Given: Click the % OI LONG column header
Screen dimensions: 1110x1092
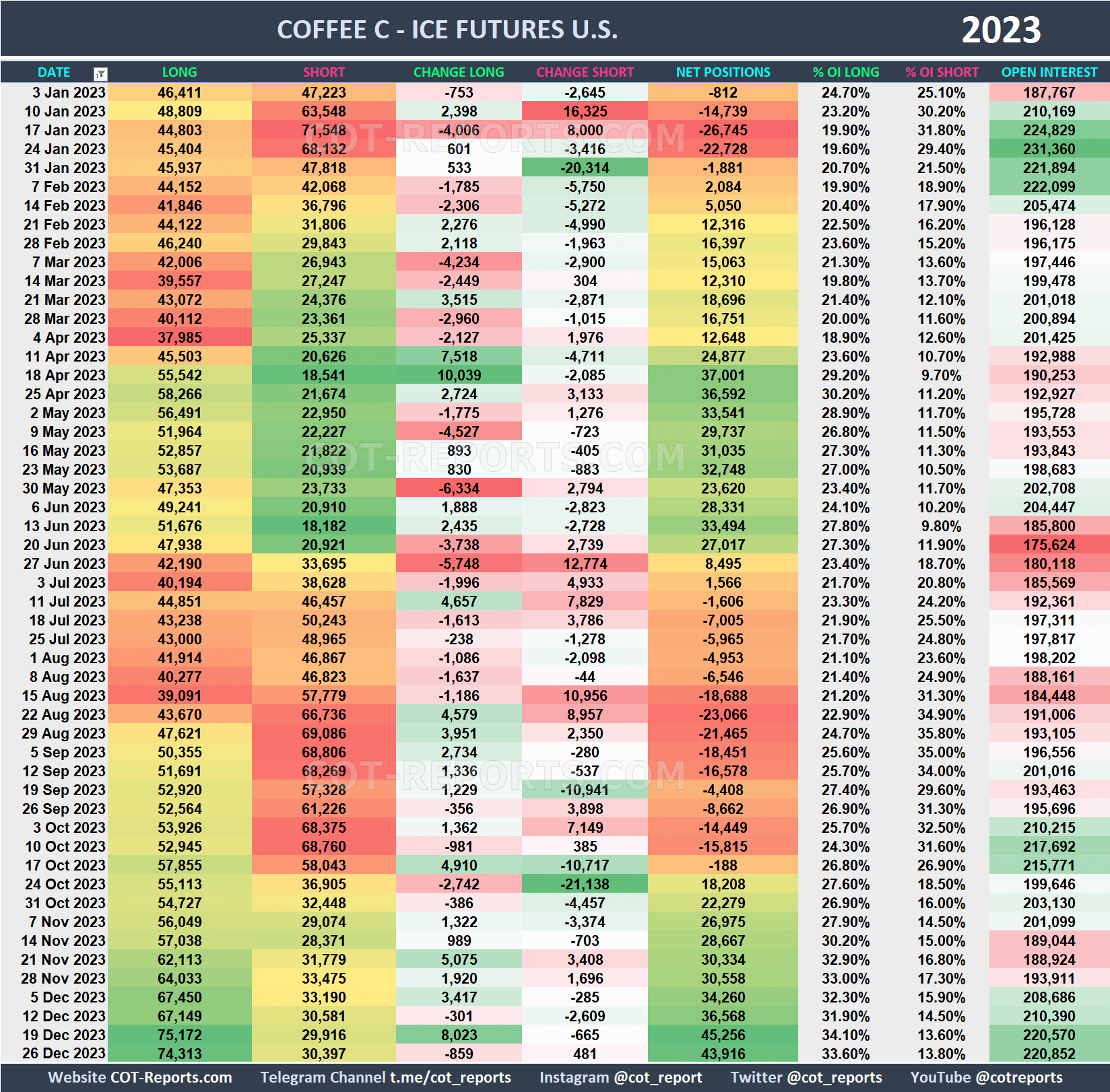Looking at the screenshot, I should coord(845,72).
